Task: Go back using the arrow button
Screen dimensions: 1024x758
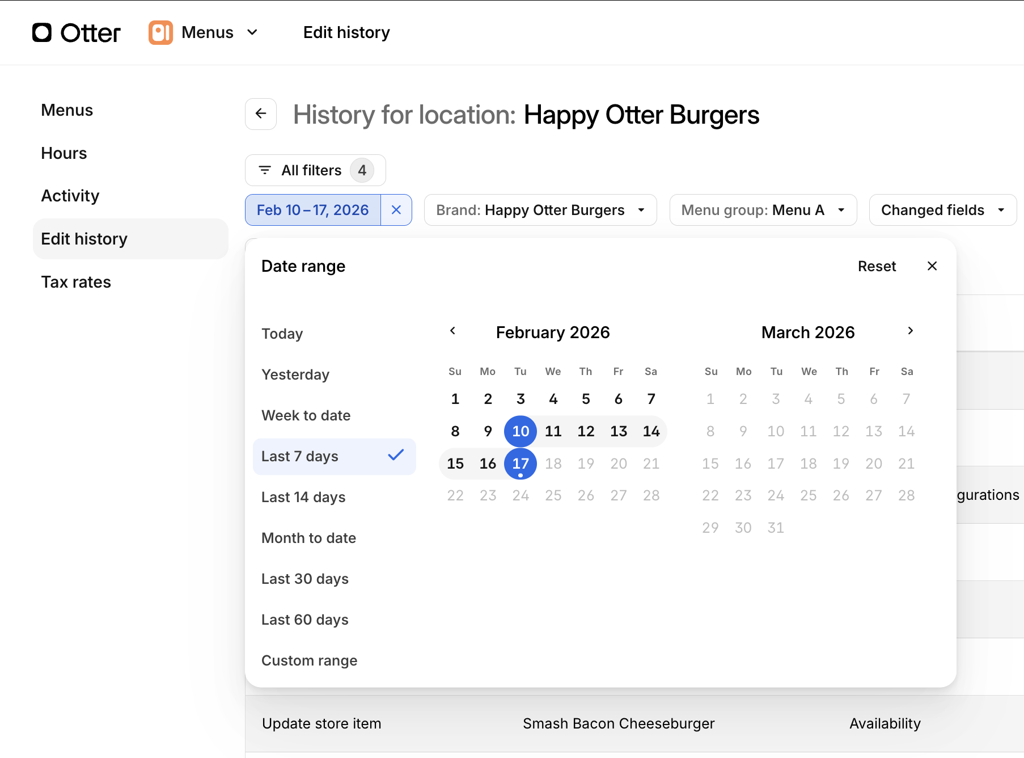Action: pos(261,114)
